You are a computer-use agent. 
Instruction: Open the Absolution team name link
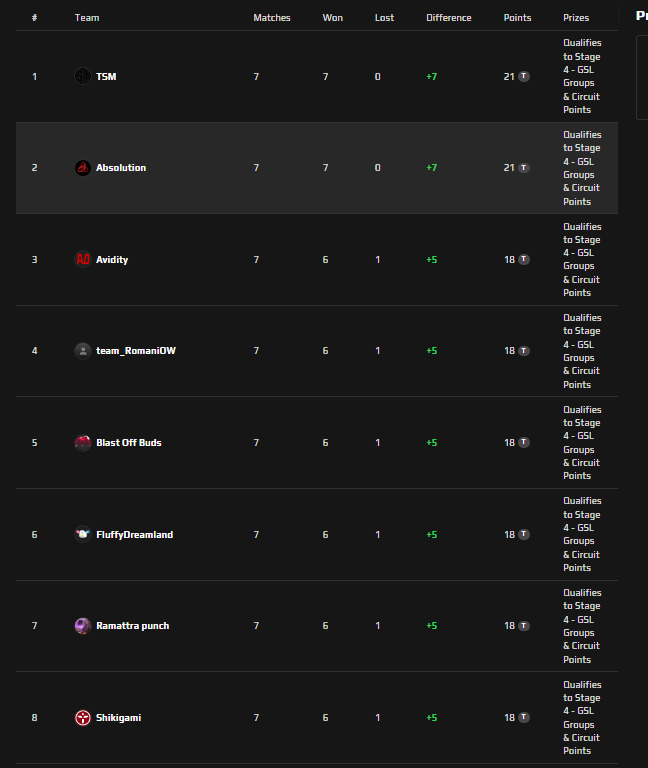coord(121,168)
